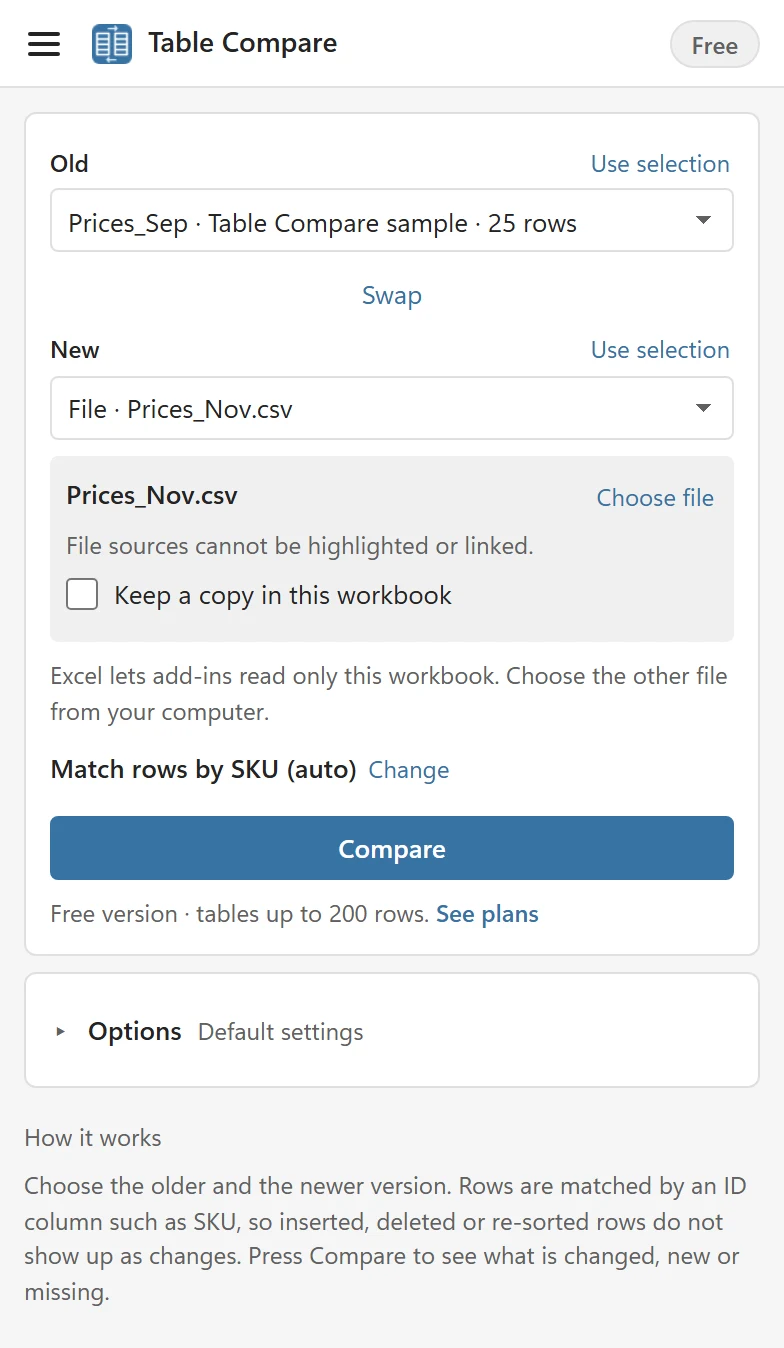Open the hamburger menu
The image size is (784, 1348).
[x=44, y=44]
